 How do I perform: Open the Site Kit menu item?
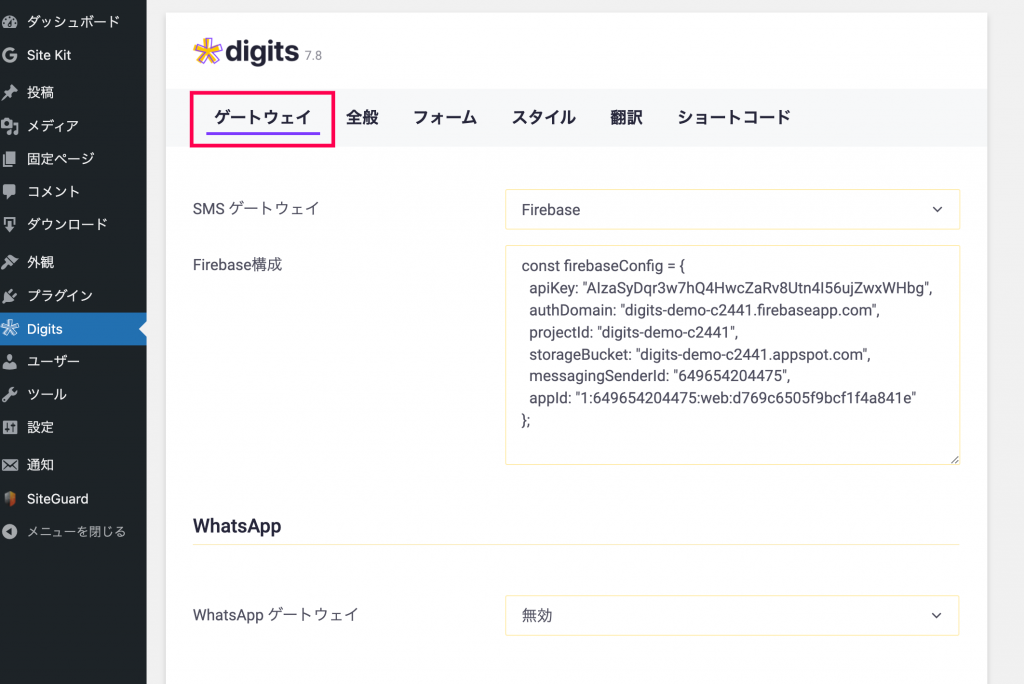pyautogui.click(x=73, y=55)
